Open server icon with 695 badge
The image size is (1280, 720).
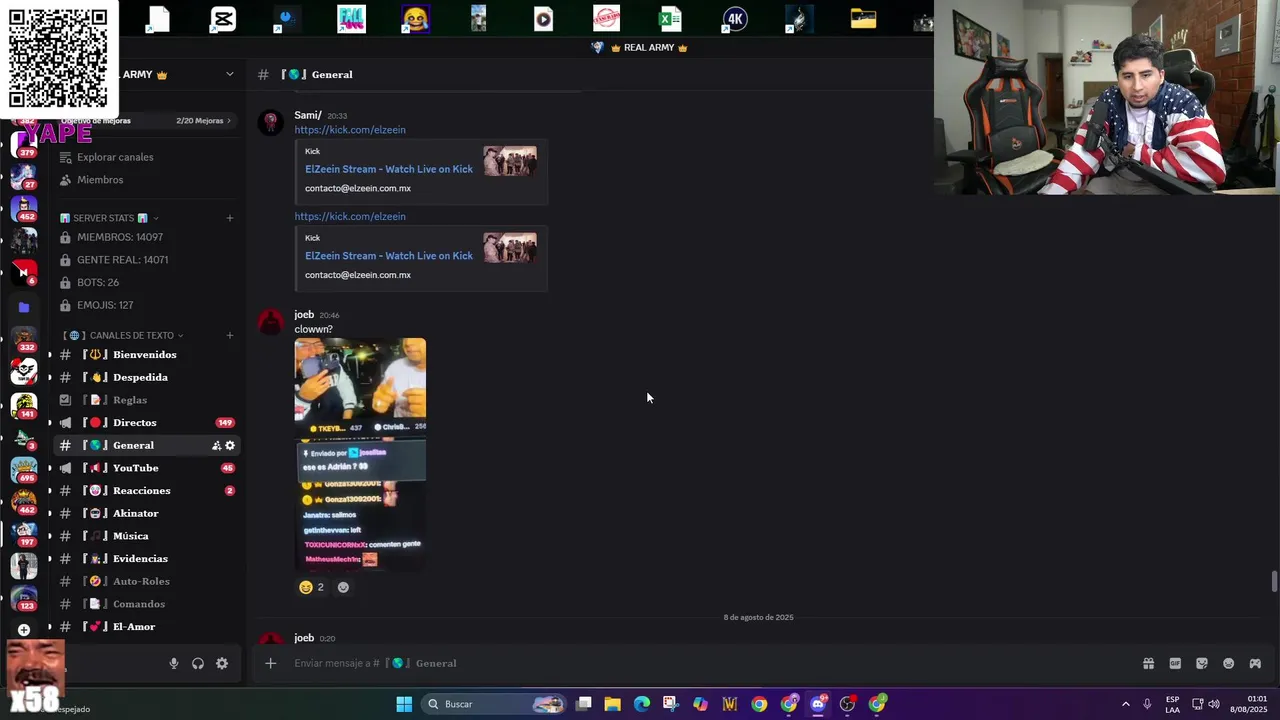[24, 470]
